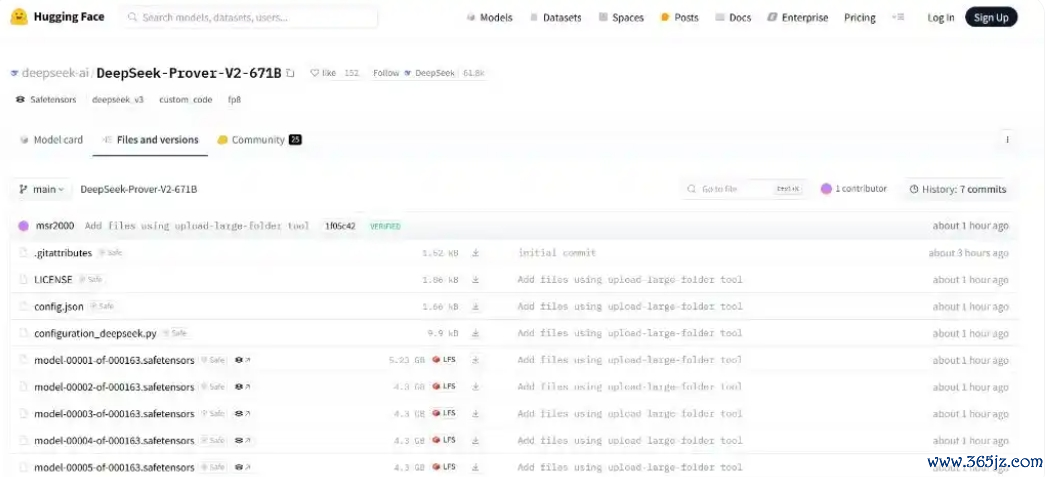Open the Datasets page
Viewport: 1050px width, 477px height.
coord(555,18)
